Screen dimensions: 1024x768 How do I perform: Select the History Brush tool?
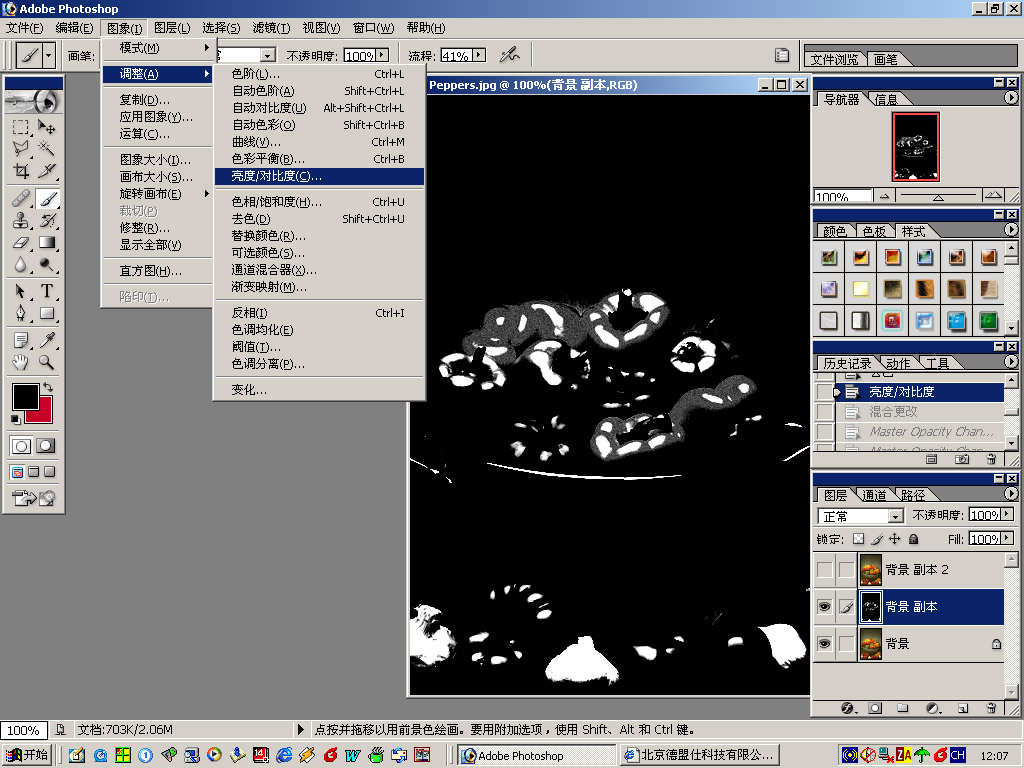(x=46, y=220)
